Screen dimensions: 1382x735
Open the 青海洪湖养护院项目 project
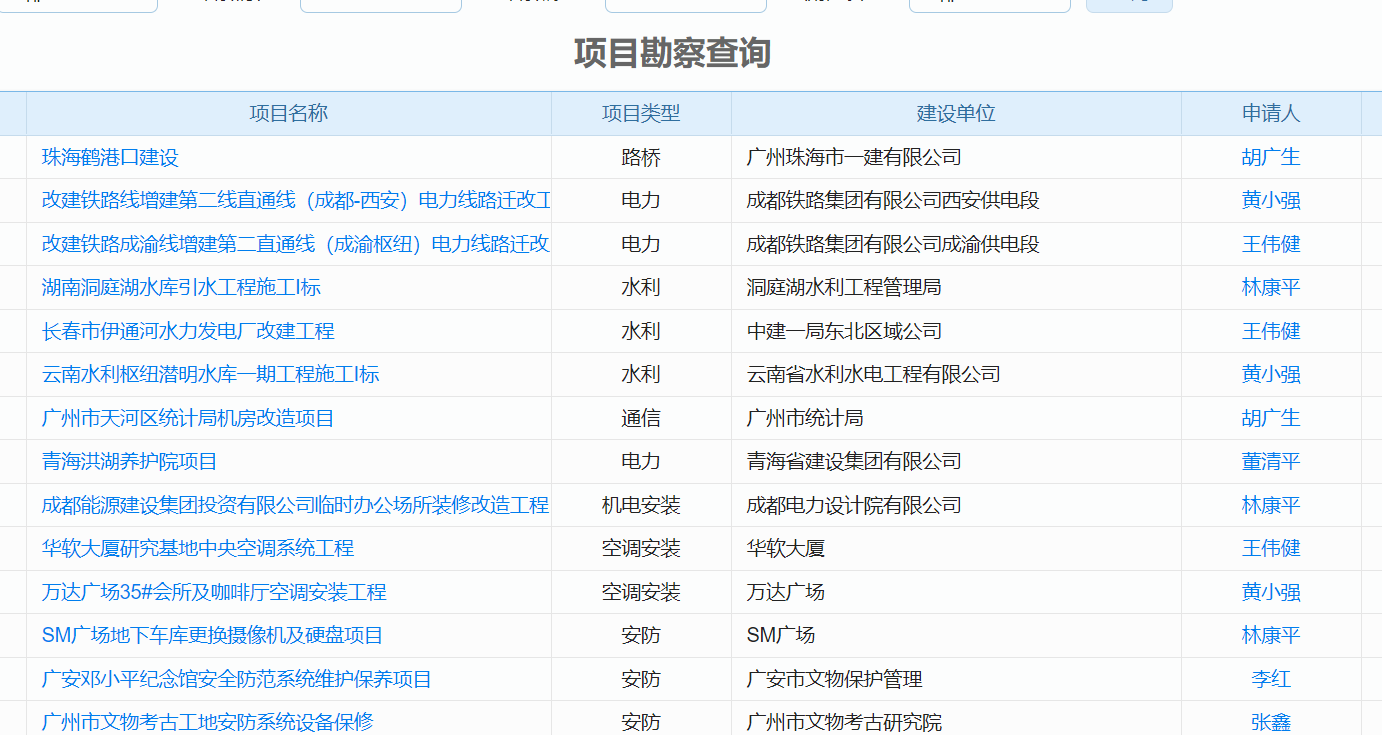[129, 461]
